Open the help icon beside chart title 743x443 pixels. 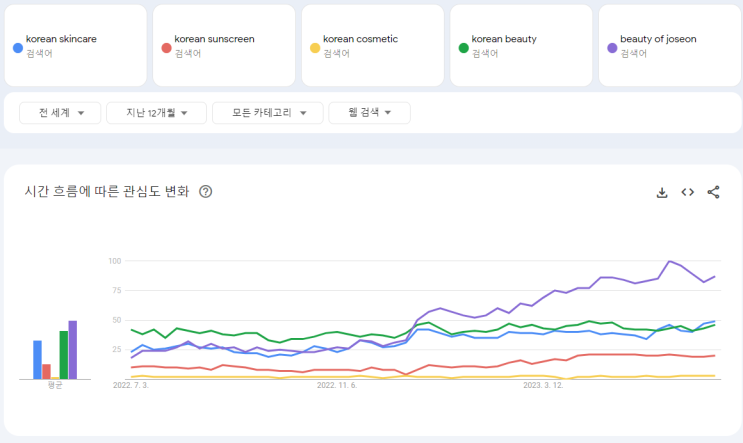coord(206,192)
